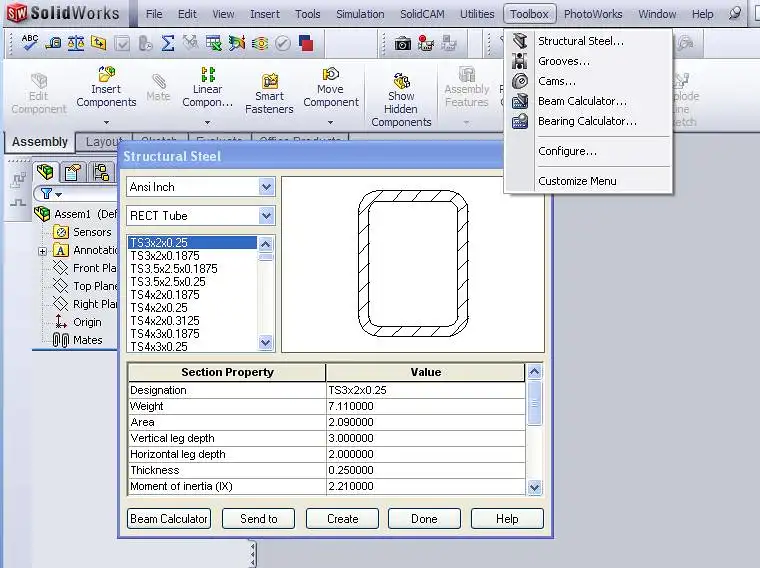Screen dimensions: 760x568
Task: Open the Ansi Inch standard dropdown
Action: [x=266, y=187]
